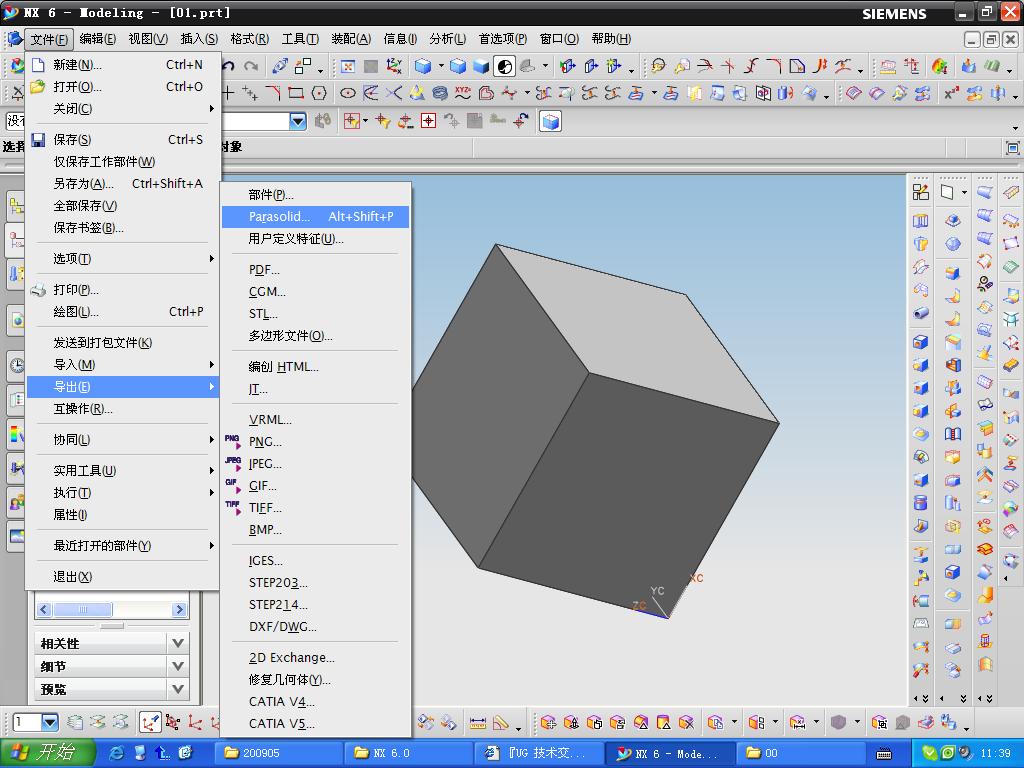This screenshot has height=768, width=1024.
Task: Open the selection filter dropdown arrow
Action: [x=297, y=121]
